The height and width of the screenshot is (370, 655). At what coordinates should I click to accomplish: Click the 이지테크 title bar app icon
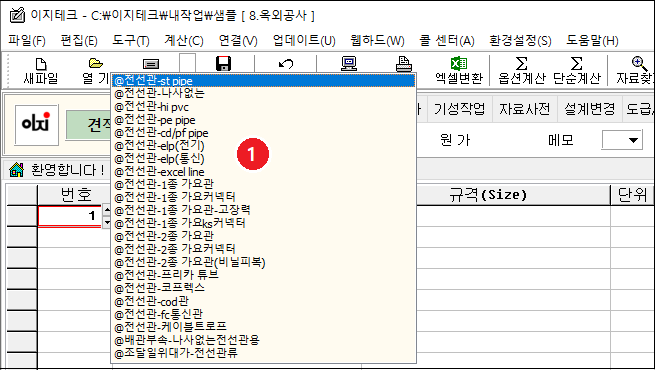pyautogui.click(x=17, y=15)
